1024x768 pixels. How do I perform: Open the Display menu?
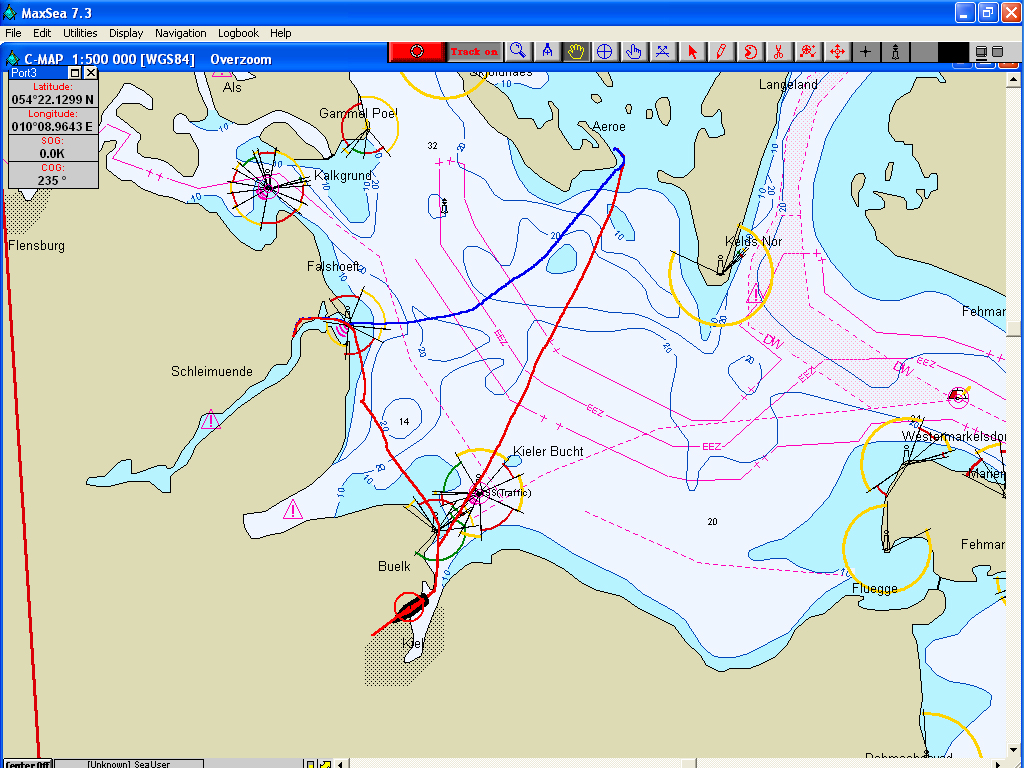point(126,33)
